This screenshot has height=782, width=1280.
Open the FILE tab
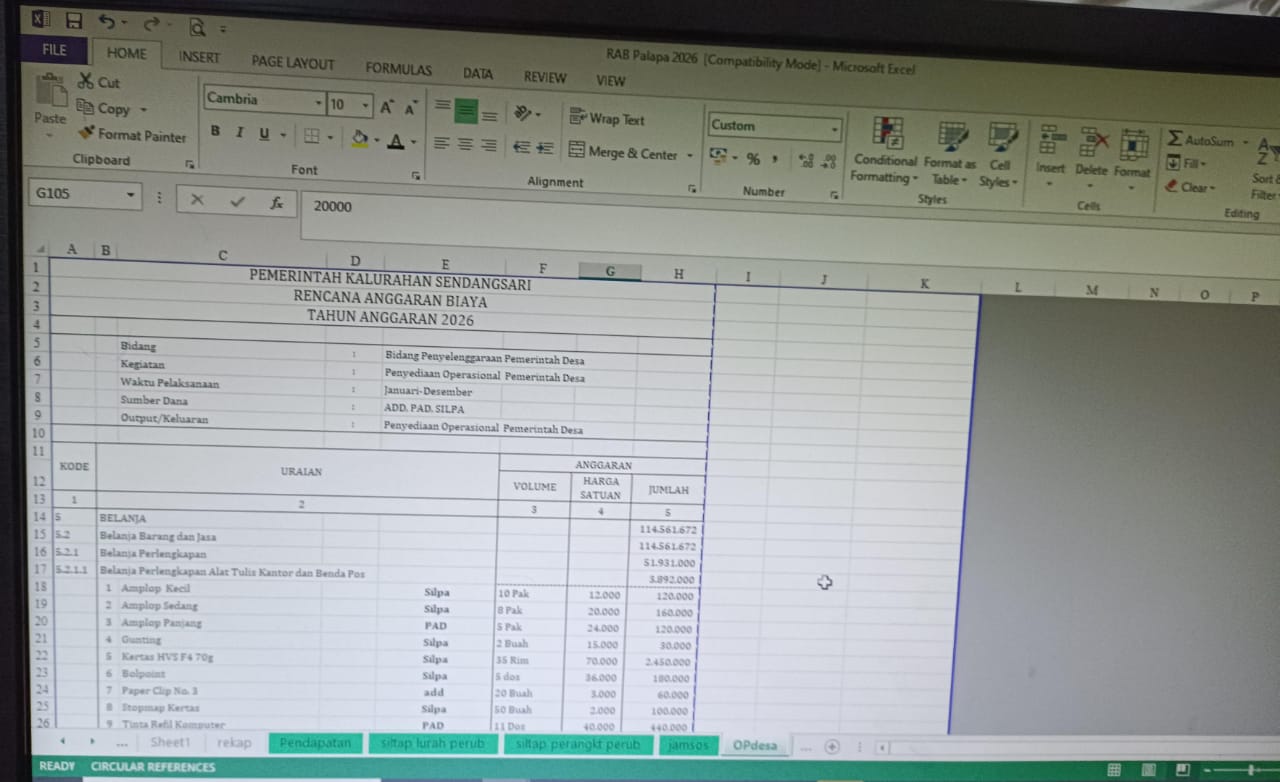click(x=55, y=49)
